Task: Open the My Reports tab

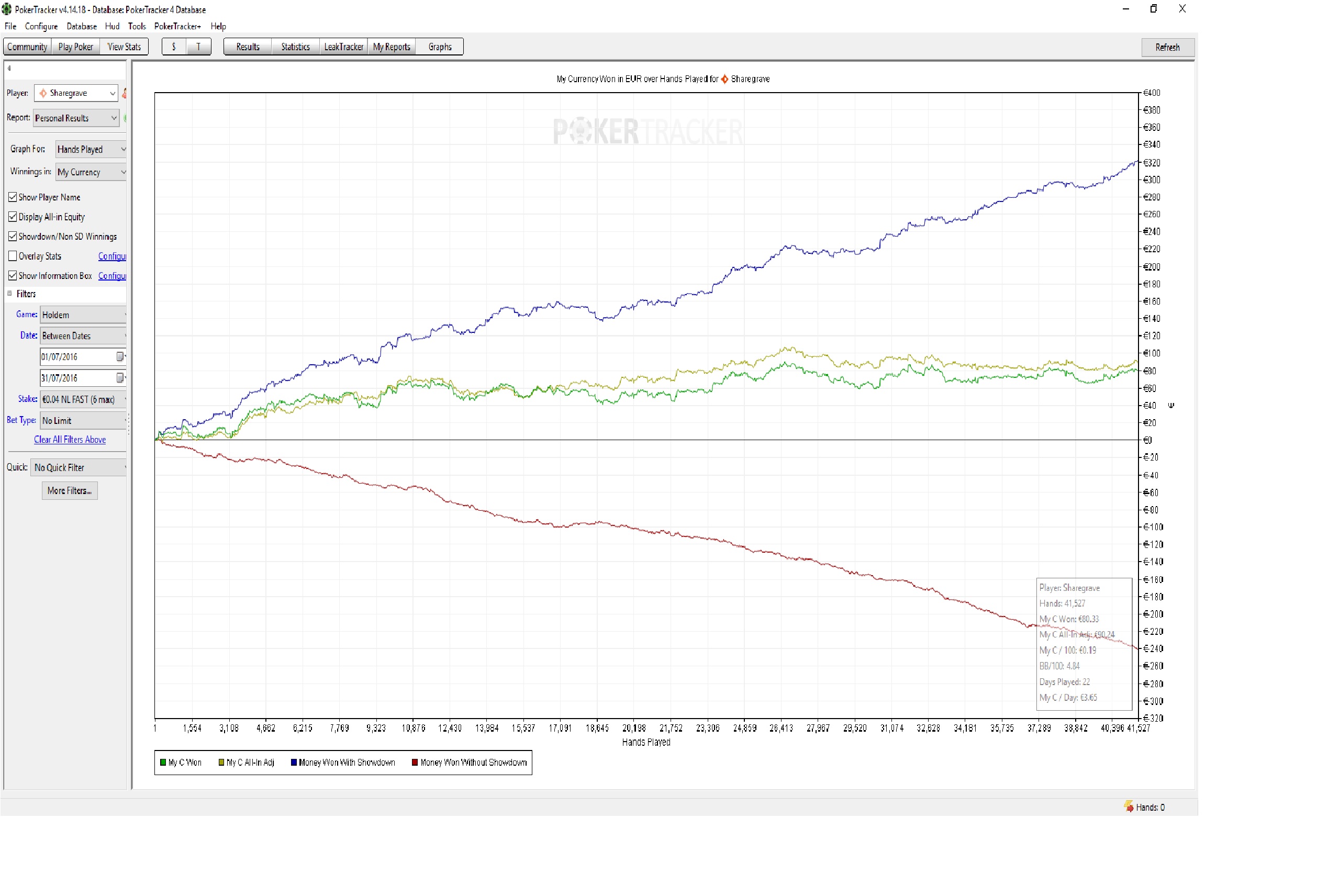Action: click(x=392, y=47)
